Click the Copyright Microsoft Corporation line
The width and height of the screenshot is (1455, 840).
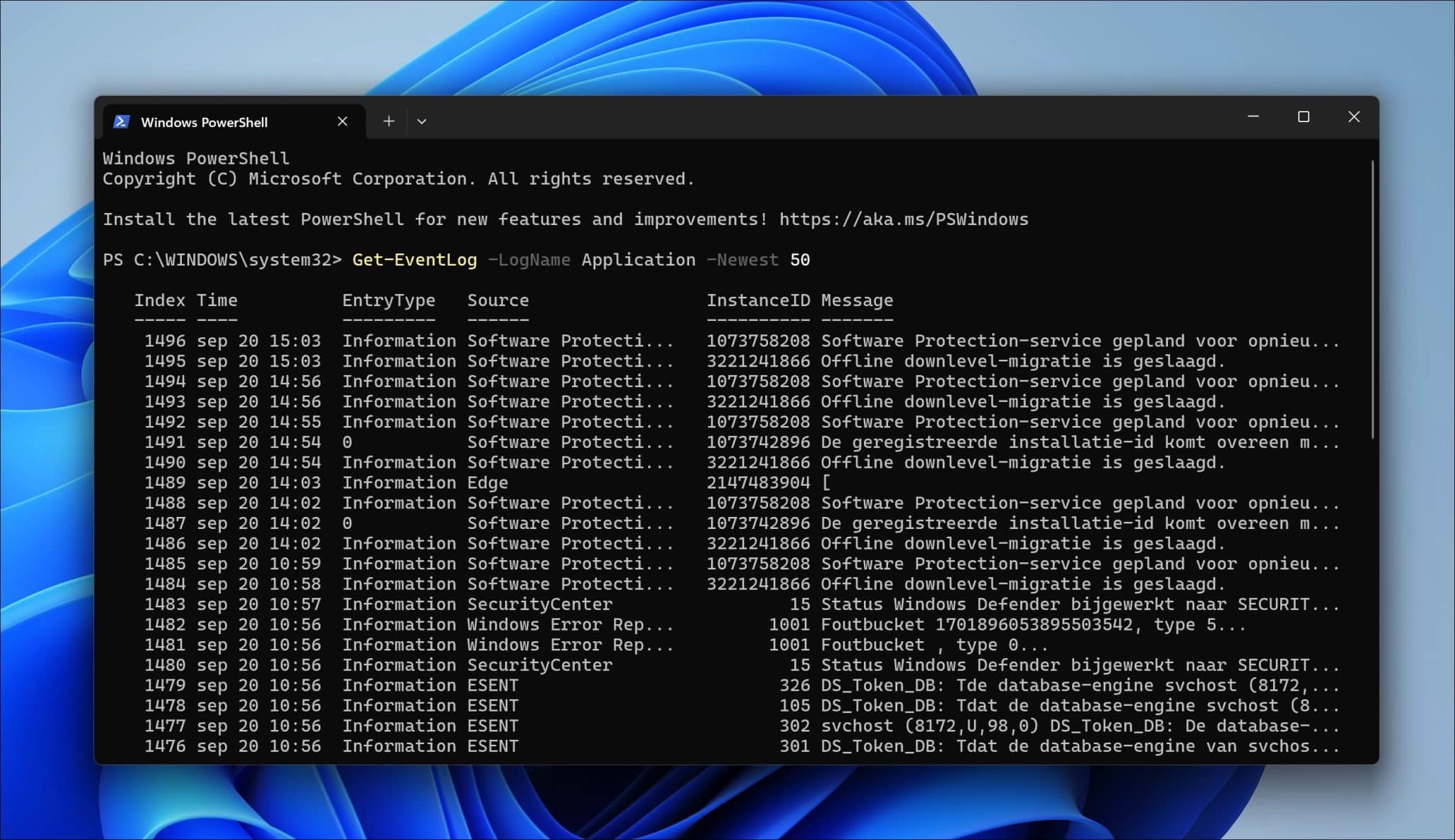[x=399, y=179]
